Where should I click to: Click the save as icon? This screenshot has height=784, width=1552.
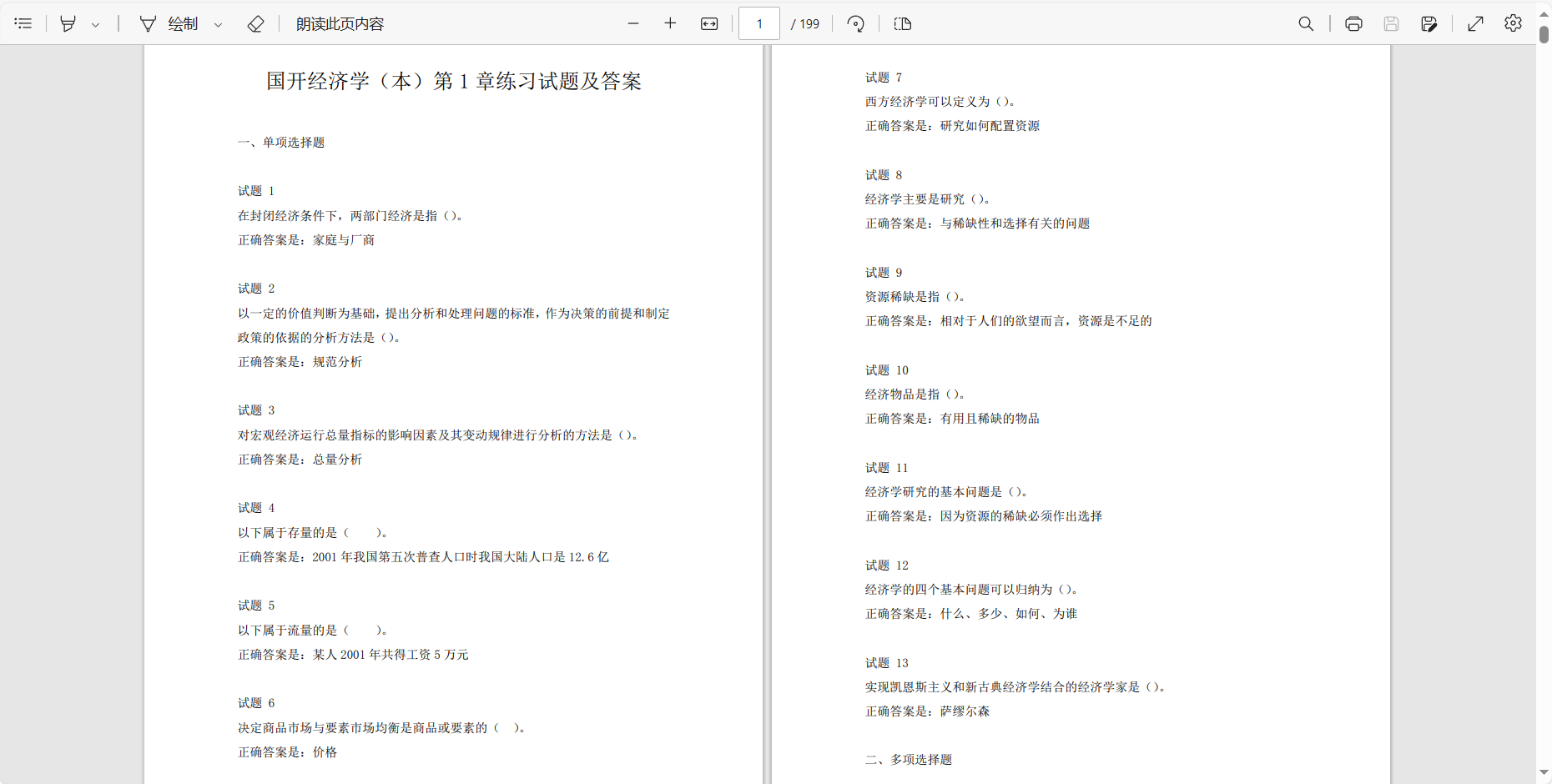[x=1429, y=23]
